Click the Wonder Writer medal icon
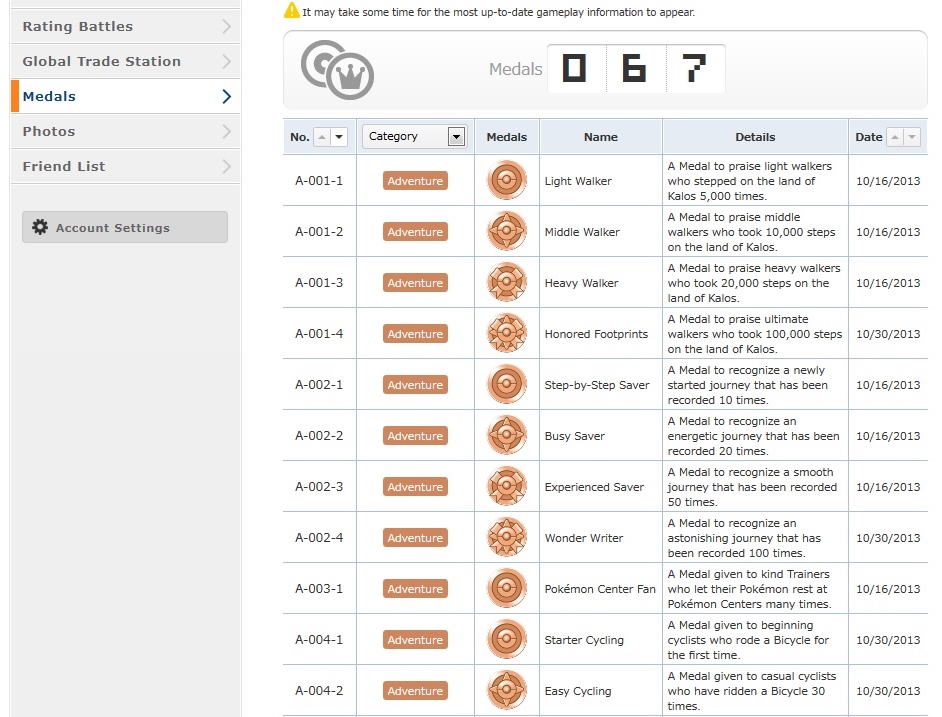This screenshot has width=942, height=717. point(506,538)
